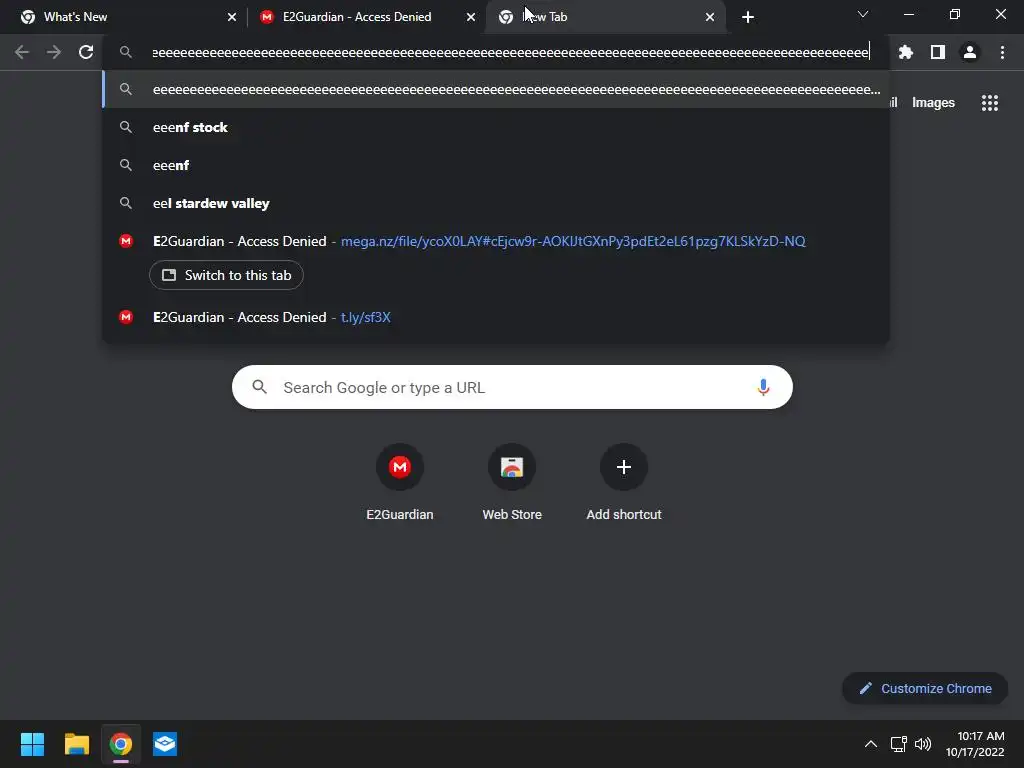Open the E2Guardian shortcut tile
1024x768 pixels.
click(400, 482)
